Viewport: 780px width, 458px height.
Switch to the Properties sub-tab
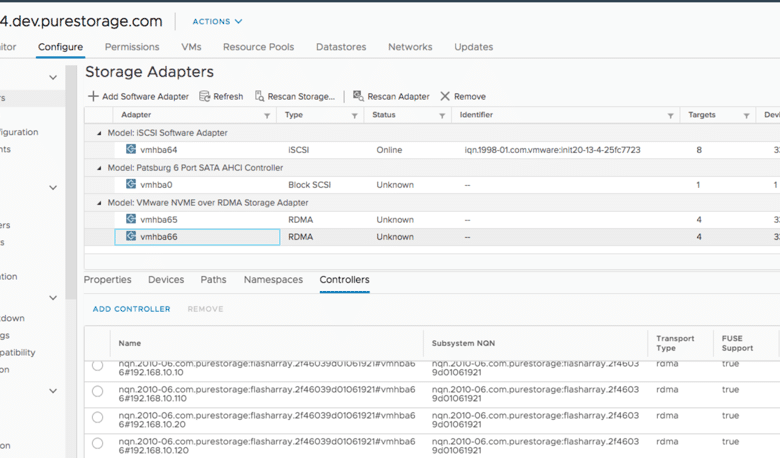pos(107,279)
